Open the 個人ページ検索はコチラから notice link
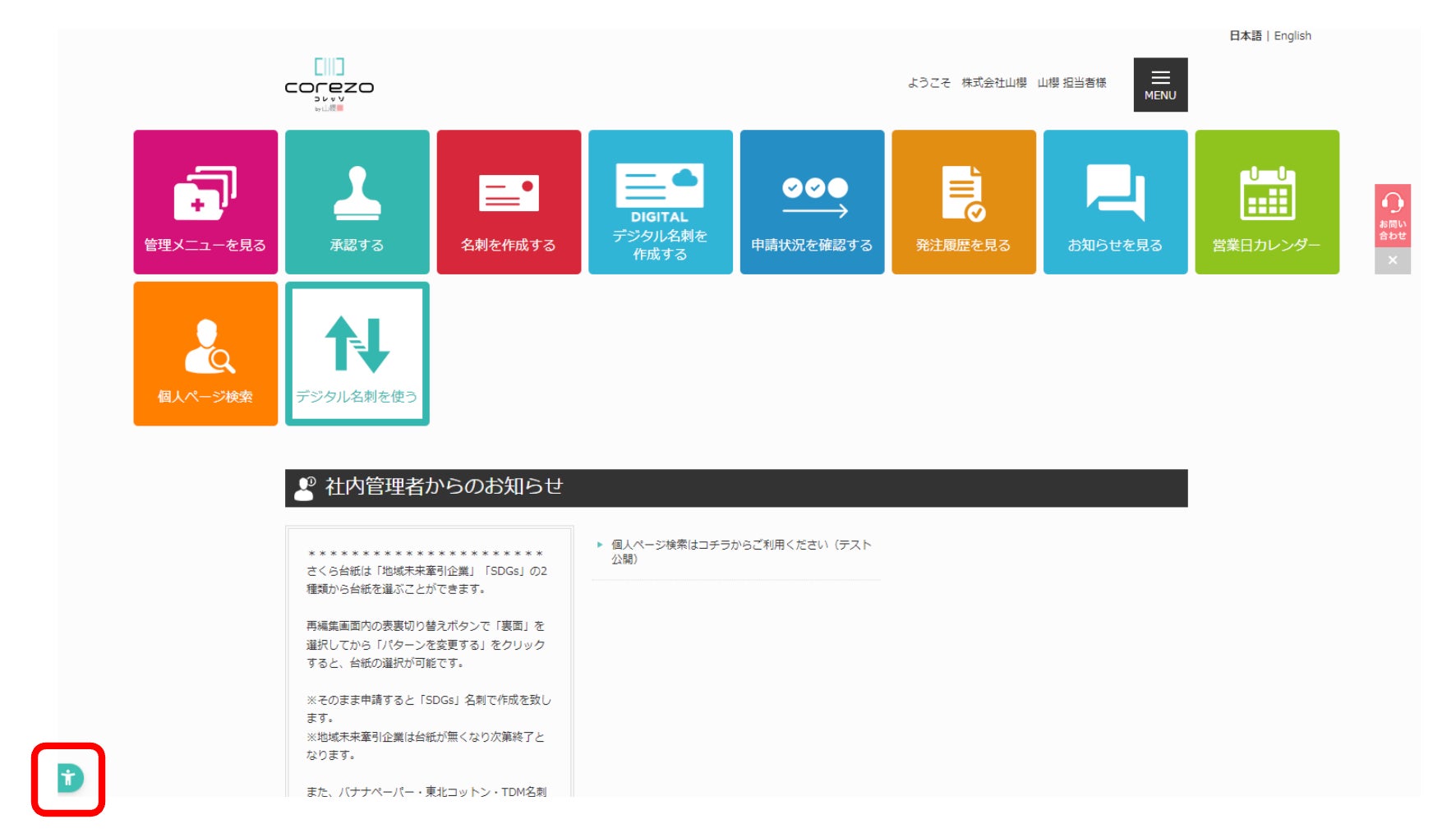This screenshot has width=1456, height=833. (741, 551)
